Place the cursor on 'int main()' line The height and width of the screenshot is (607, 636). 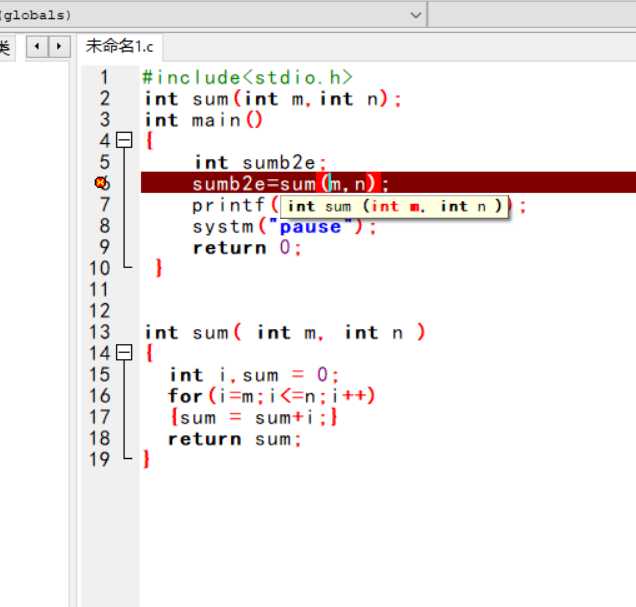click(204, 120)
